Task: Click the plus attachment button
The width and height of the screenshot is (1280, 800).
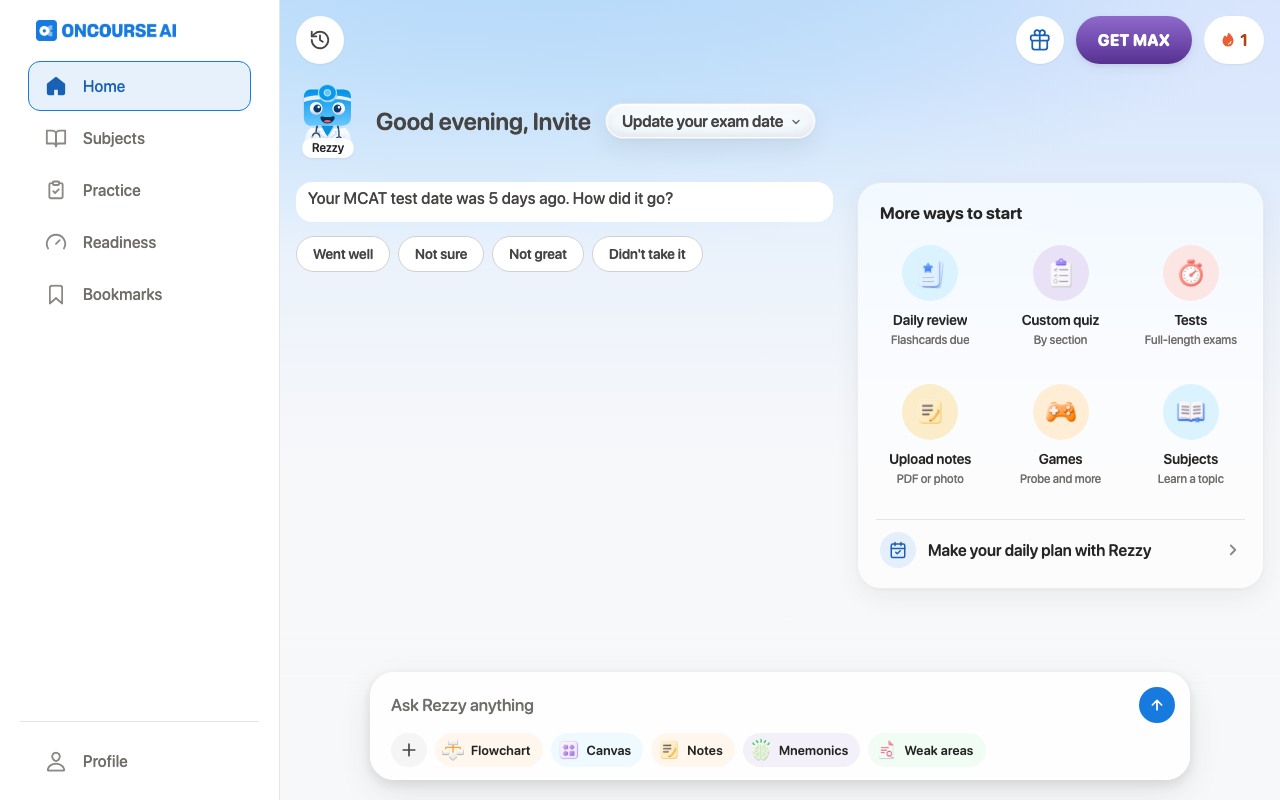Action: pyautogui.click(x=409, y=750)
